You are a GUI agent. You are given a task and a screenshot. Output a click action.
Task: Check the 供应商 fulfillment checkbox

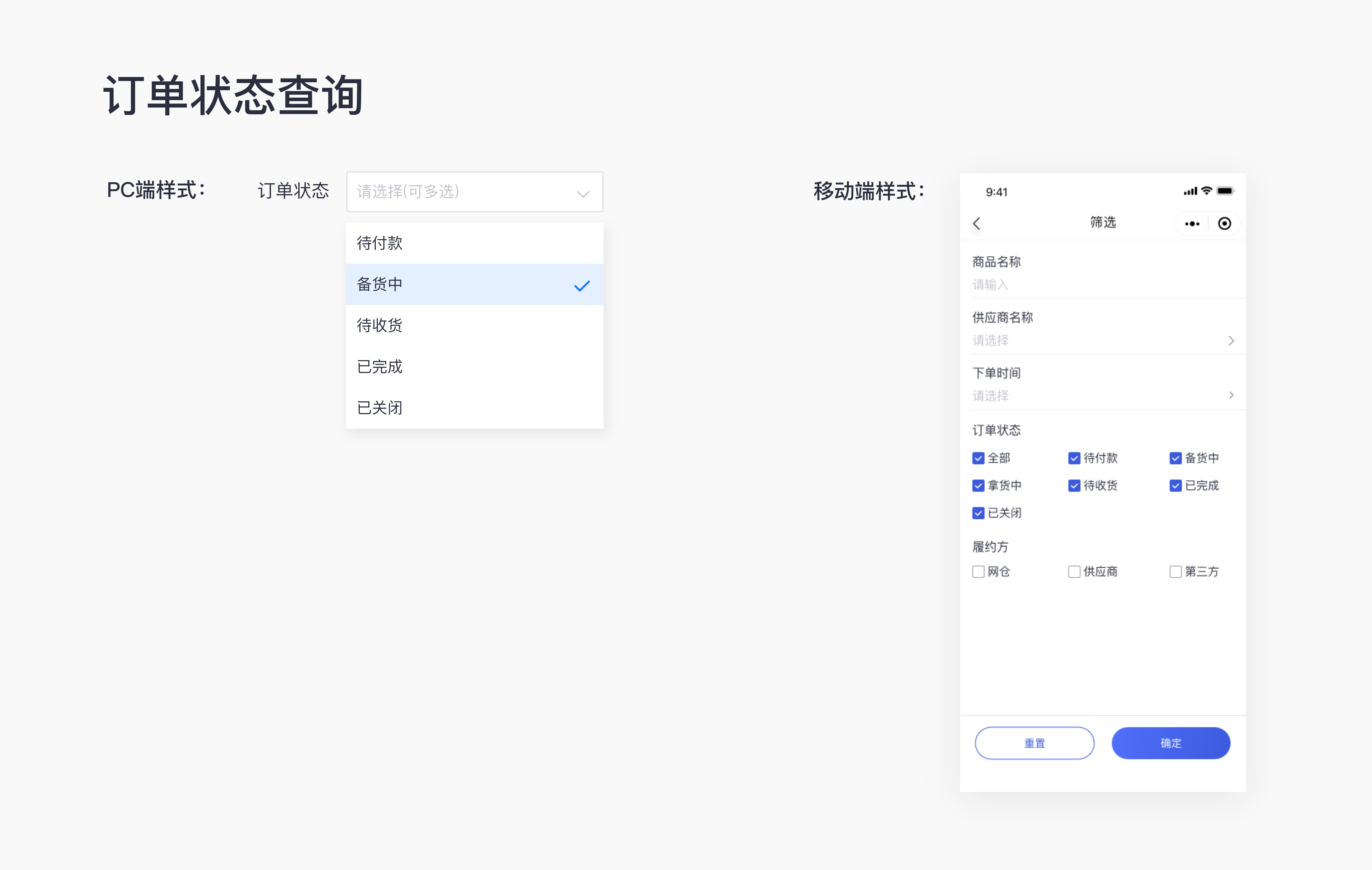tap(1074, 571)
